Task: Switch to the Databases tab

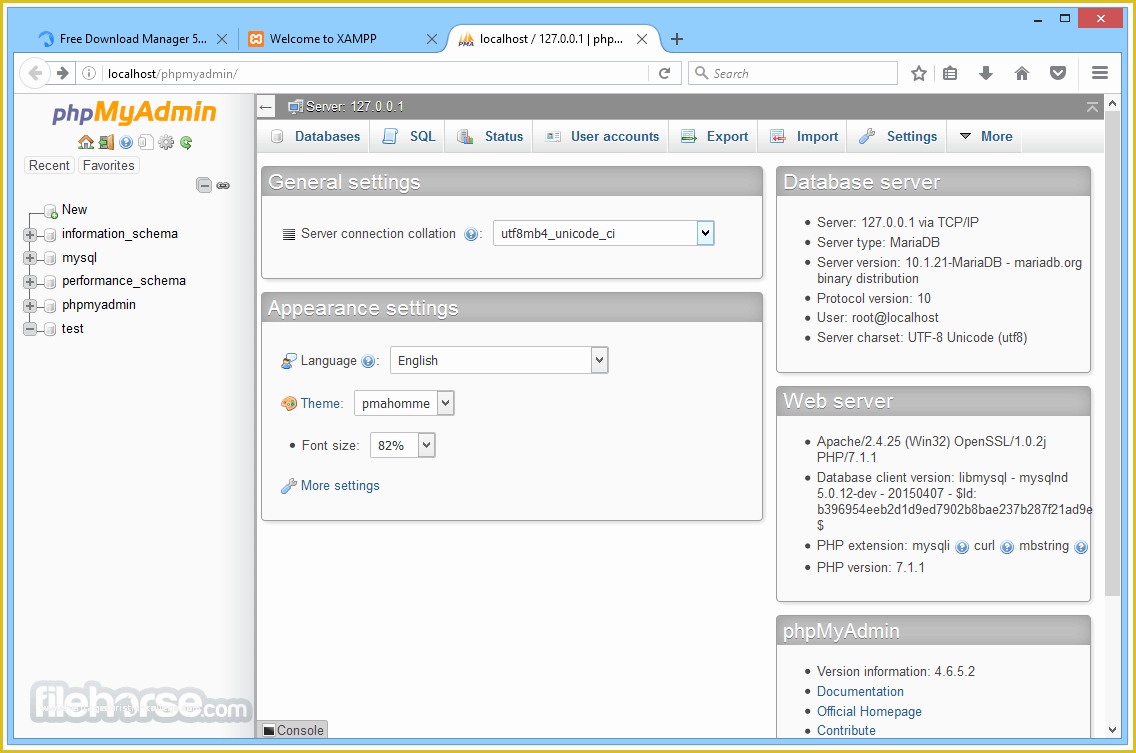Action: coord(315,136)
